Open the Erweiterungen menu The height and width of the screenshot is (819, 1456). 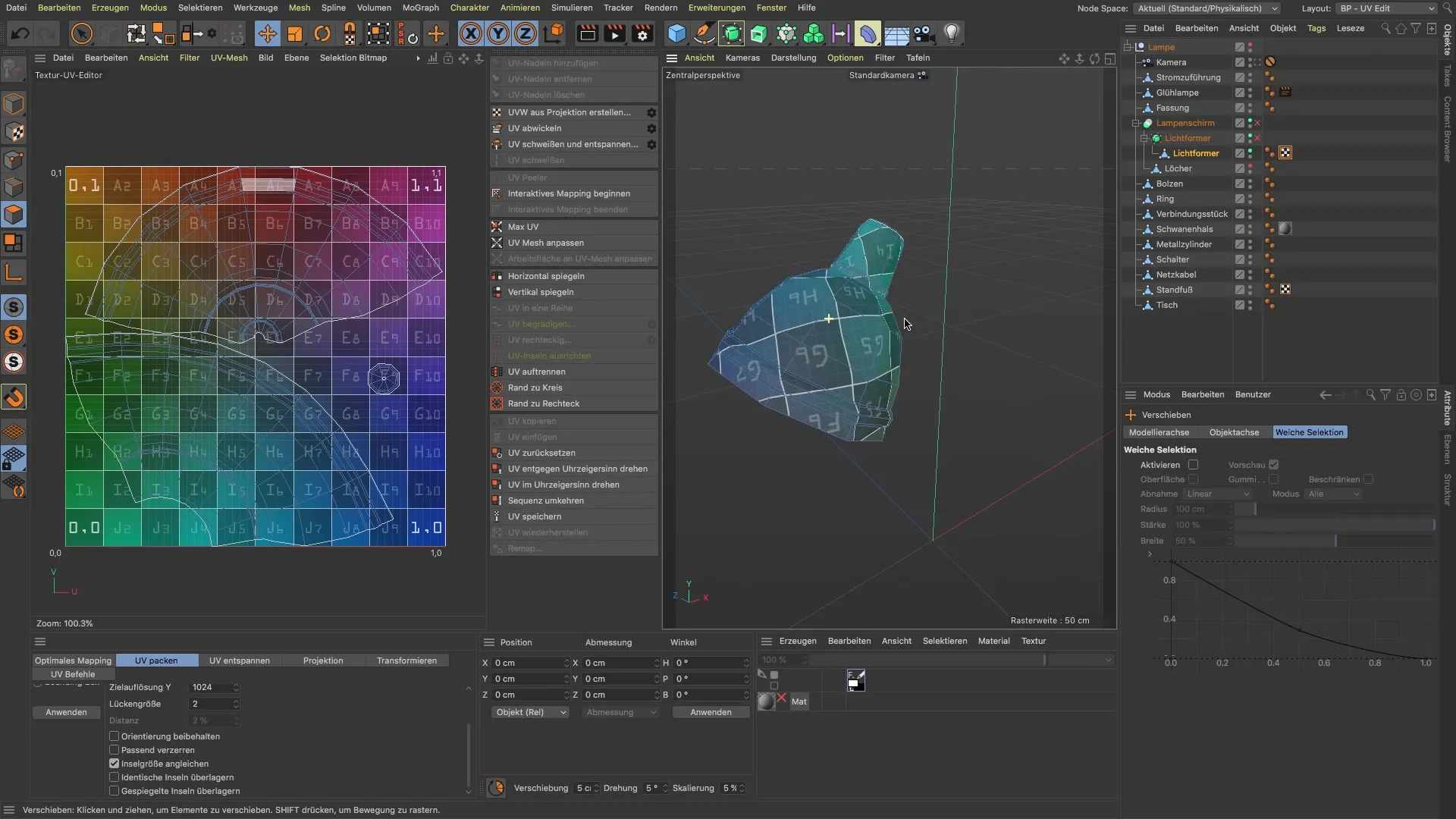(717, 8)
